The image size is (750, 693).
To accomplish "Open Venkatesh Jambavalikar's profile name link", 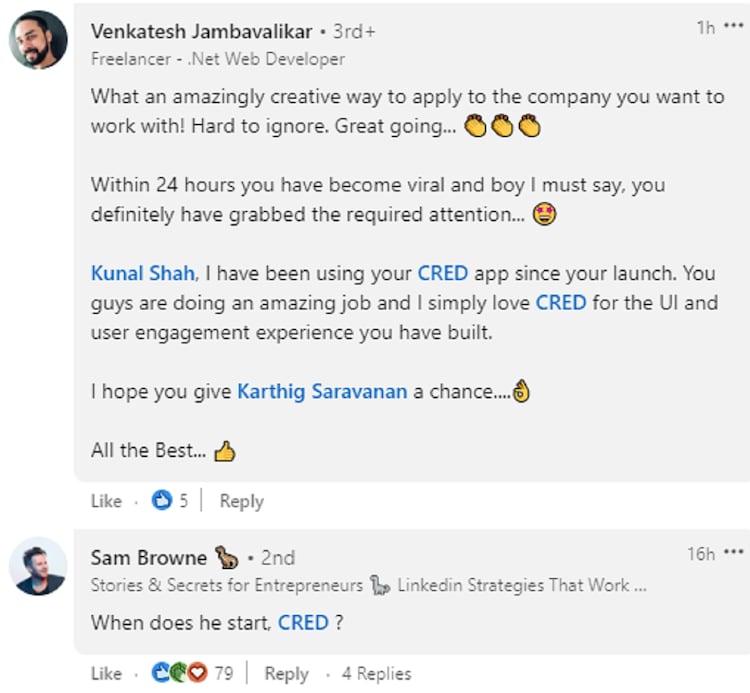I will point(200,31).
